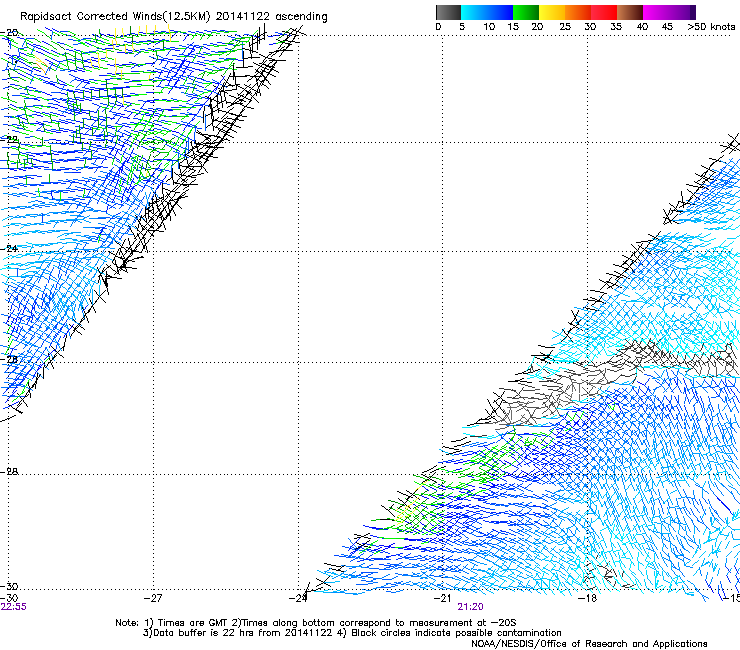The width and height of the screenshot is (740, 650).
Task: Click the green 15-20 knots color swatch
Action: pos(526,12)
